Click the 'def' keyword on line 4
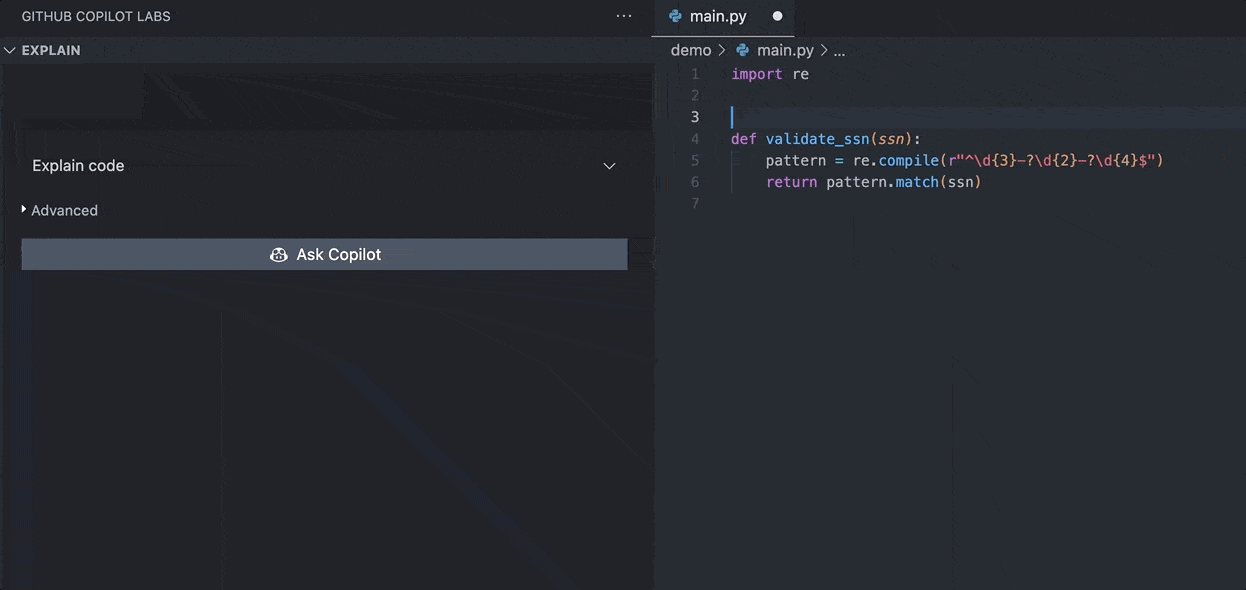 (x=744, y=139)
